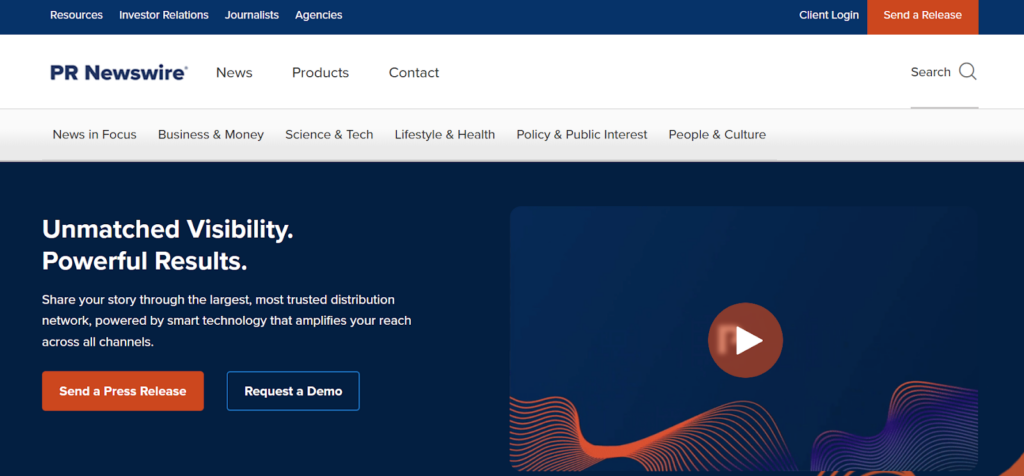
Task: Visit the Journalists page link
Action: pos(252,16)
